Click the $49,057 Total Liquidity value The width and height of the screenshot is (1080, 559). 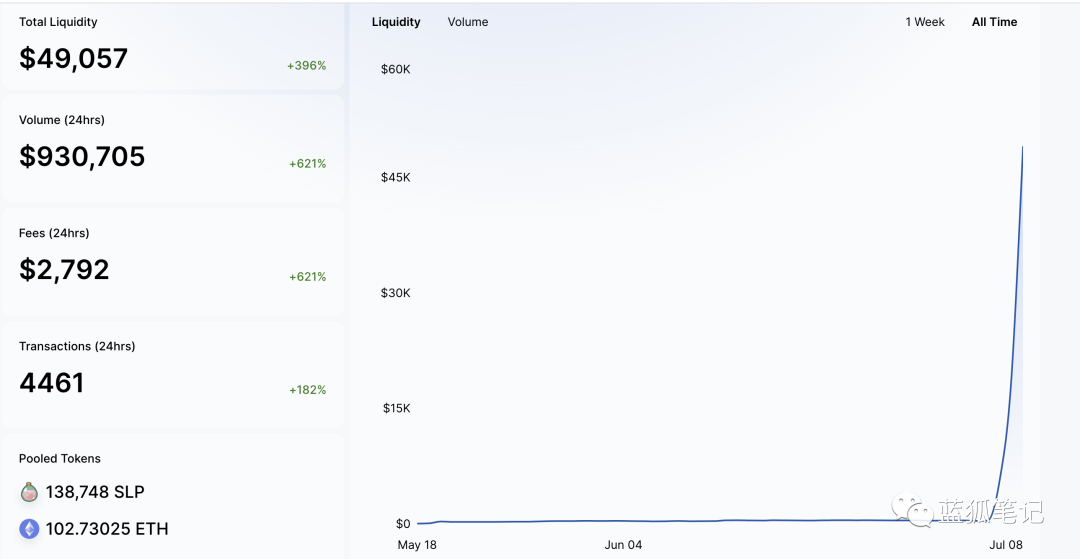[73, 58]
